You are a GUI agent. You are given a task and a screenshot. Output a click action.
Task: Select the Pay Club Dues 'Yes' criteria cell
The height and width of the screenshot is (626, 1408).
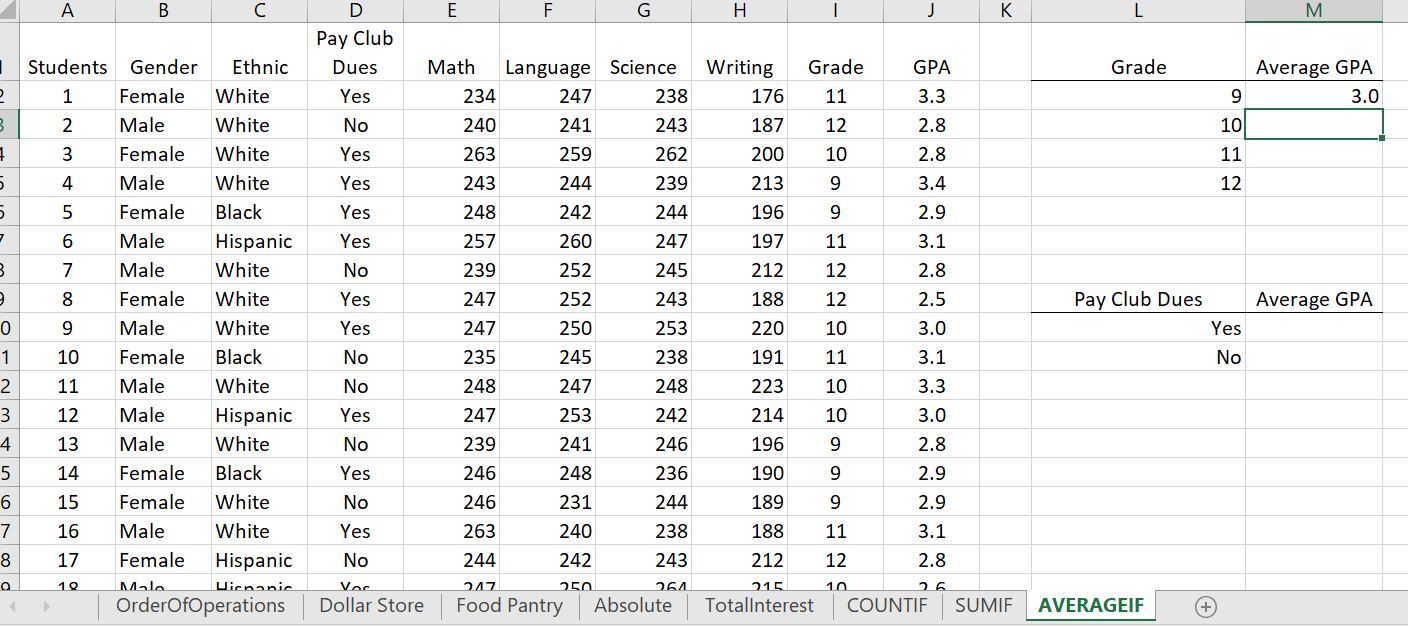point(1138,328)
